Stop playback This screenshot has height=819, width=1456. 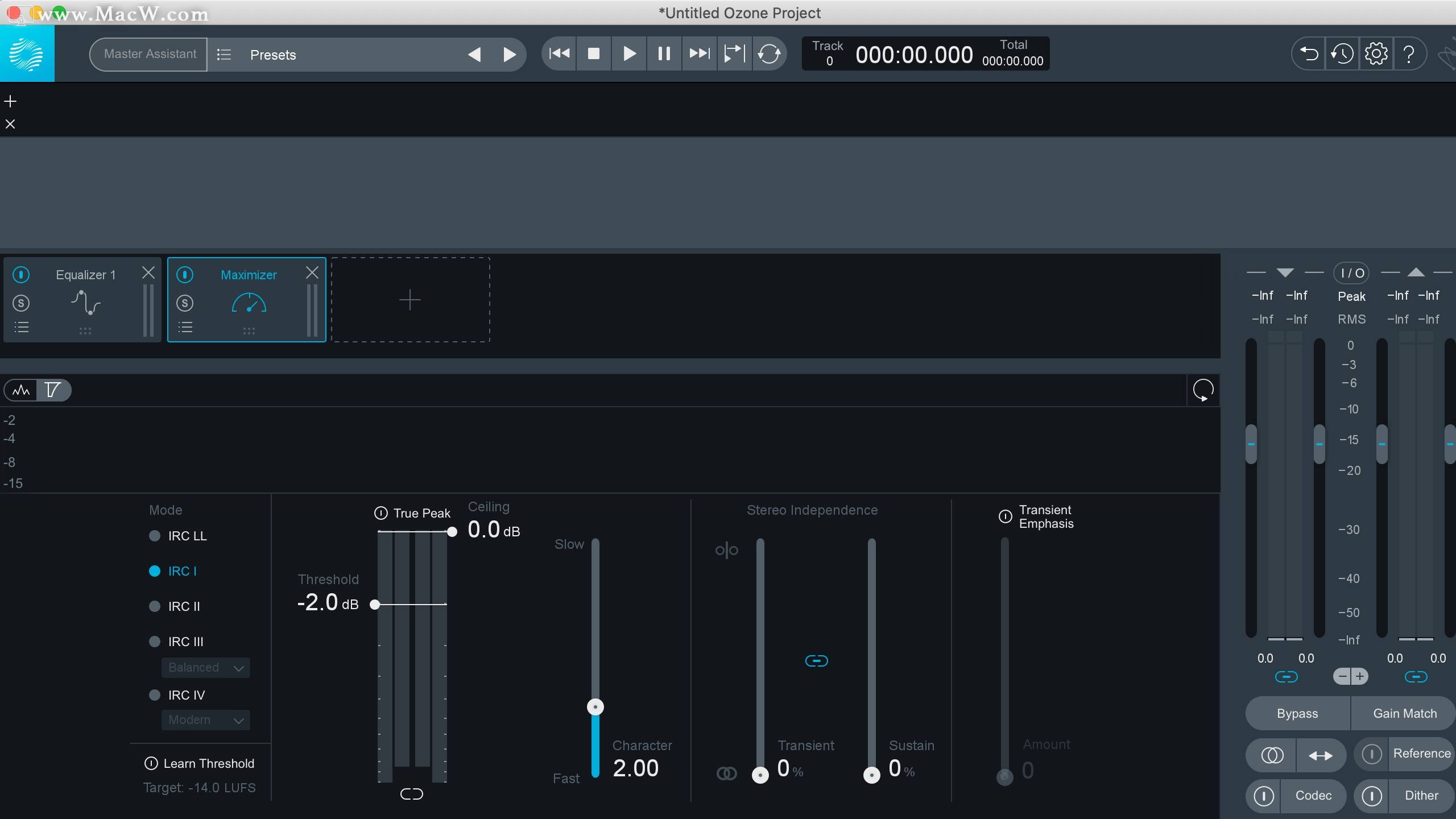coord(594,53)
